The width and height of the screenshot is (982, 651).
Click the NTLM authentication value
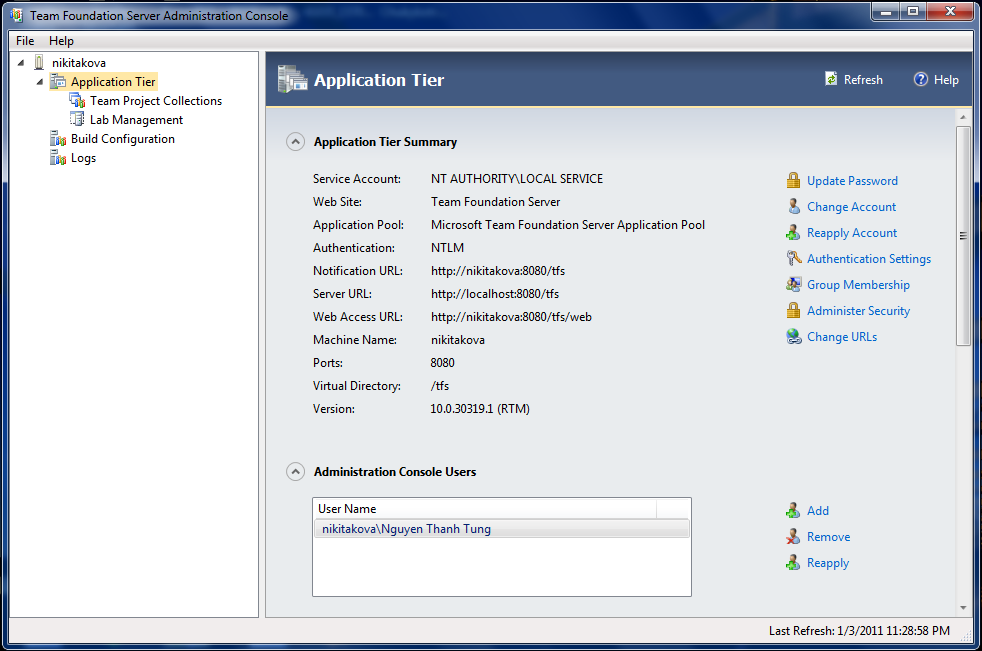click(447, 247)
